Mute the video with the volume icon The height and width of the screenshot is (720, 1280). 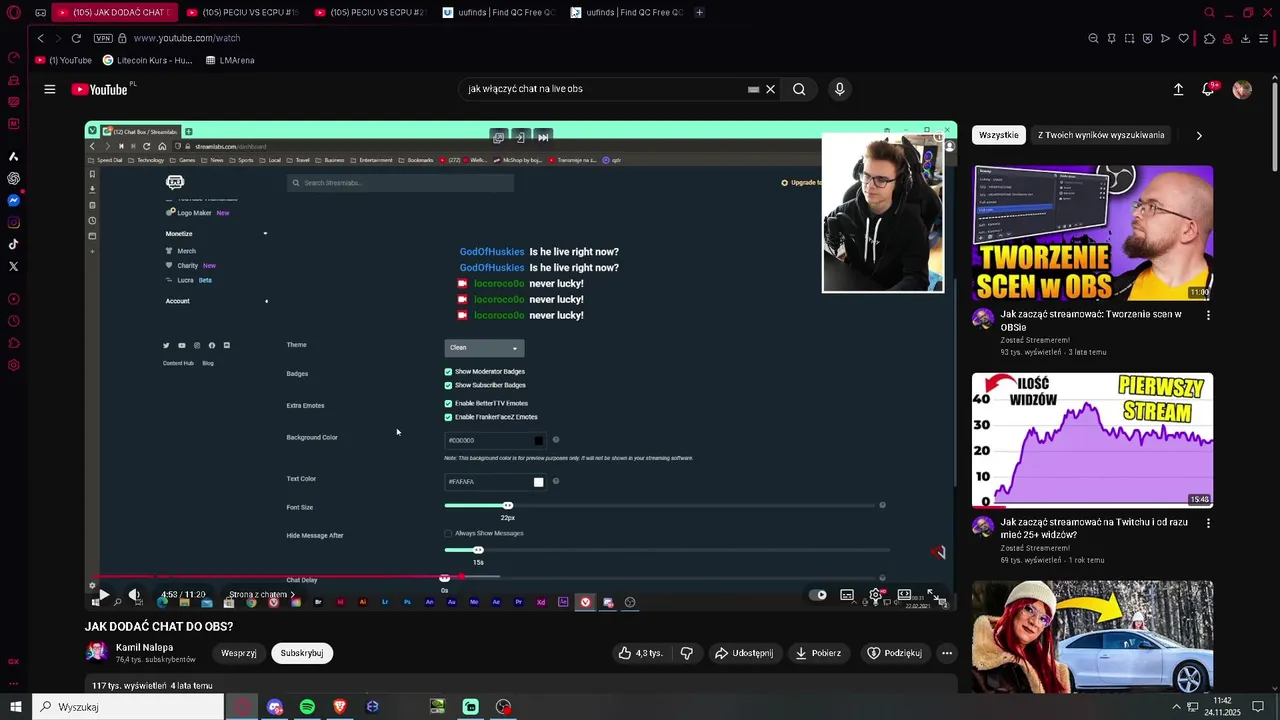point(134,594)
